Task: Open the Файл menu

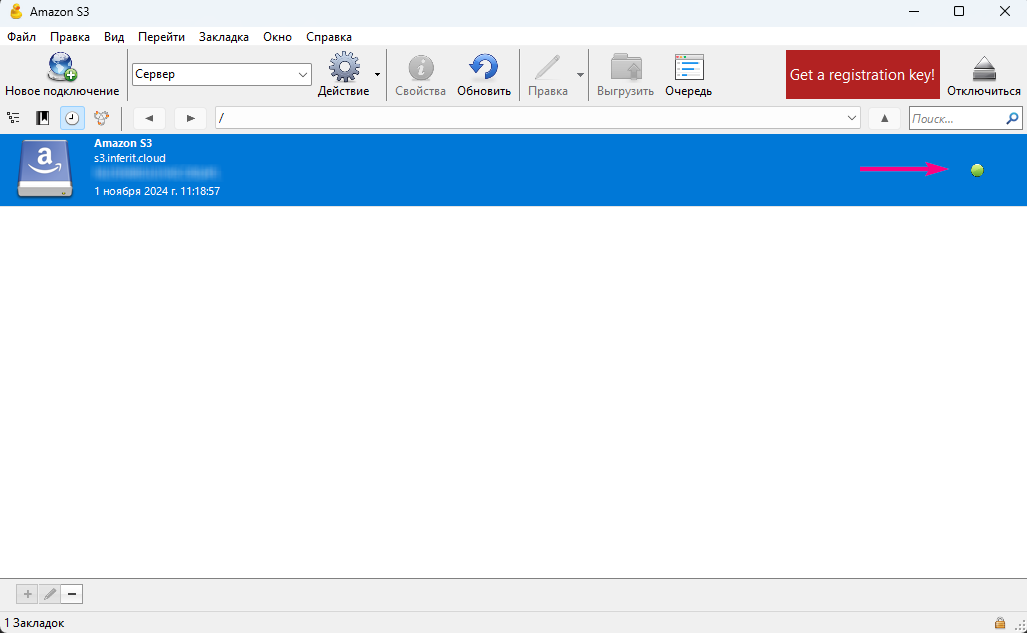Action: click(x=22, y=37)
